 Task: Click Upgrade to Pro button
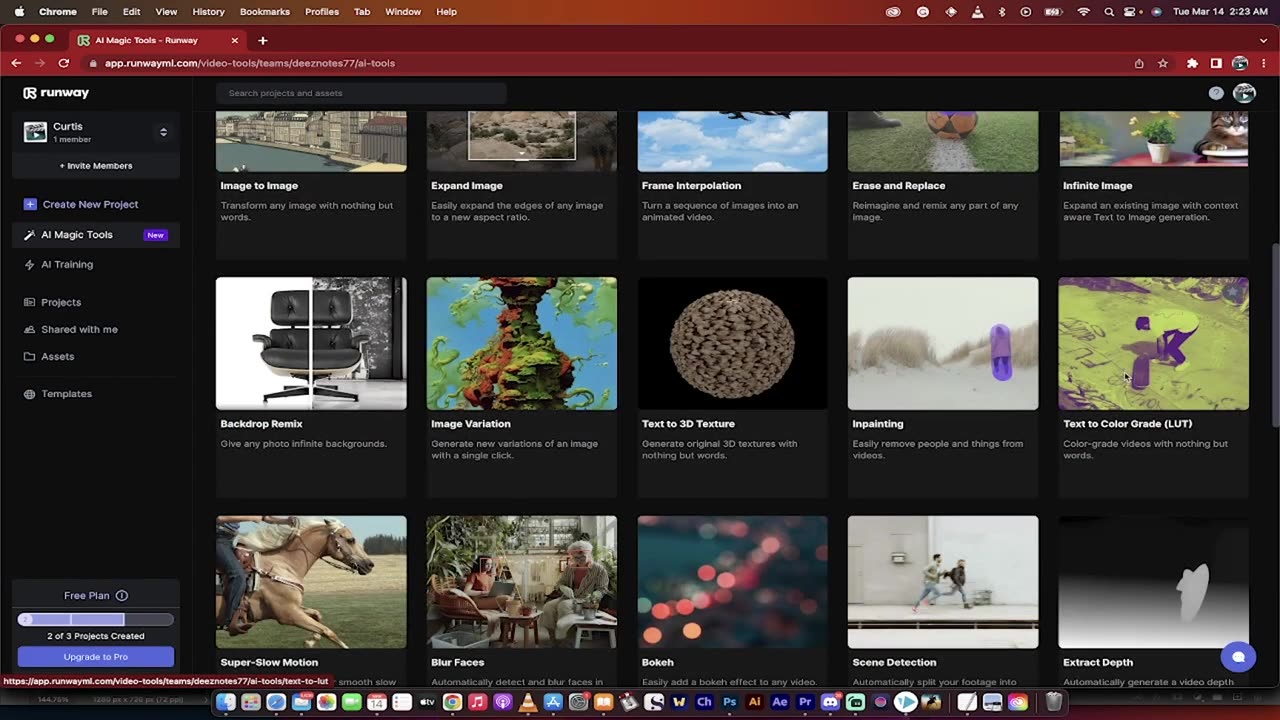click(96, 657)
